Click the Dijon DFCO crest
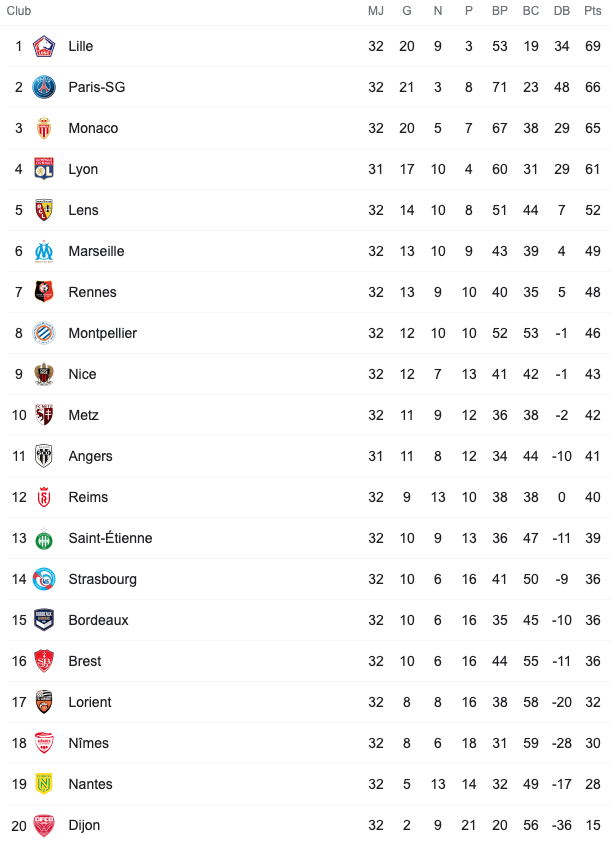This screenshot has height=846, width=611. click(x=44, y=825)
